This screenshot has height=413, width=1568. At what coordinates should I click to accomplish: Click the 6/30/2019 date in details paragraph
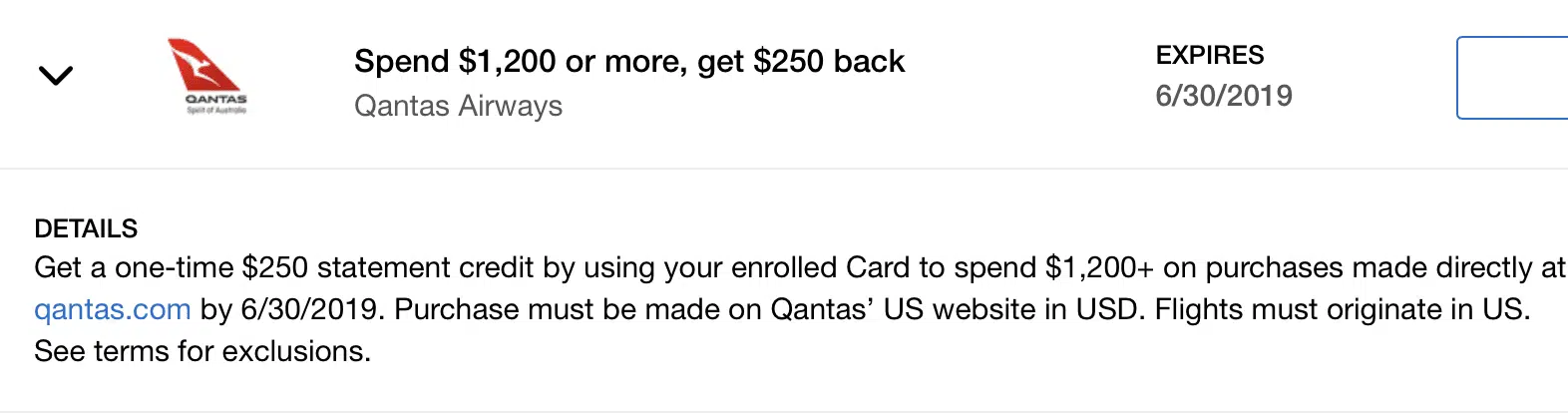point(310,309)
